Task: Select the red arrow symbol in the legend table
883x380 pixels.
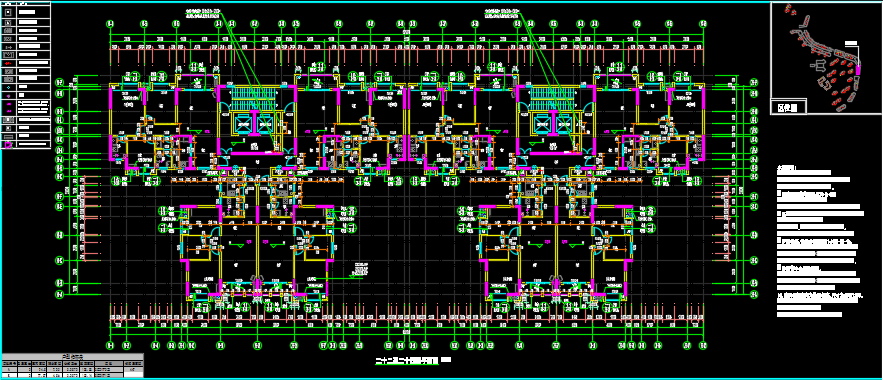Action: pyautogui.click(x=8, y=64)
